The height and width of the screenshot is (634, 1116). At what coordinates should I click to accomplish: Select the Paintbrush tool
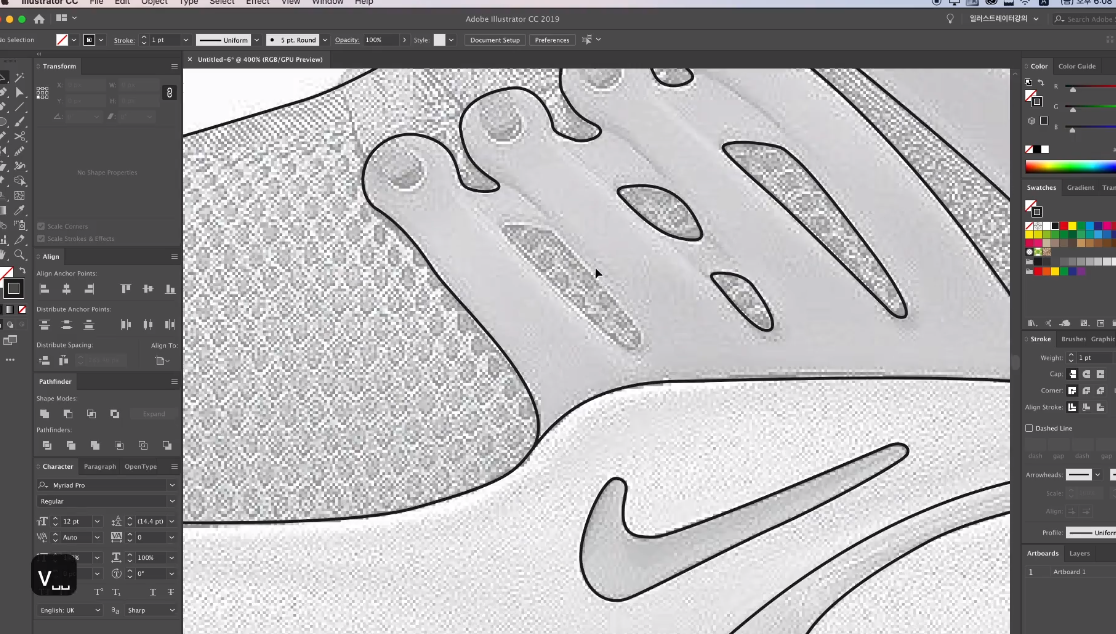[x=19, y=122]
